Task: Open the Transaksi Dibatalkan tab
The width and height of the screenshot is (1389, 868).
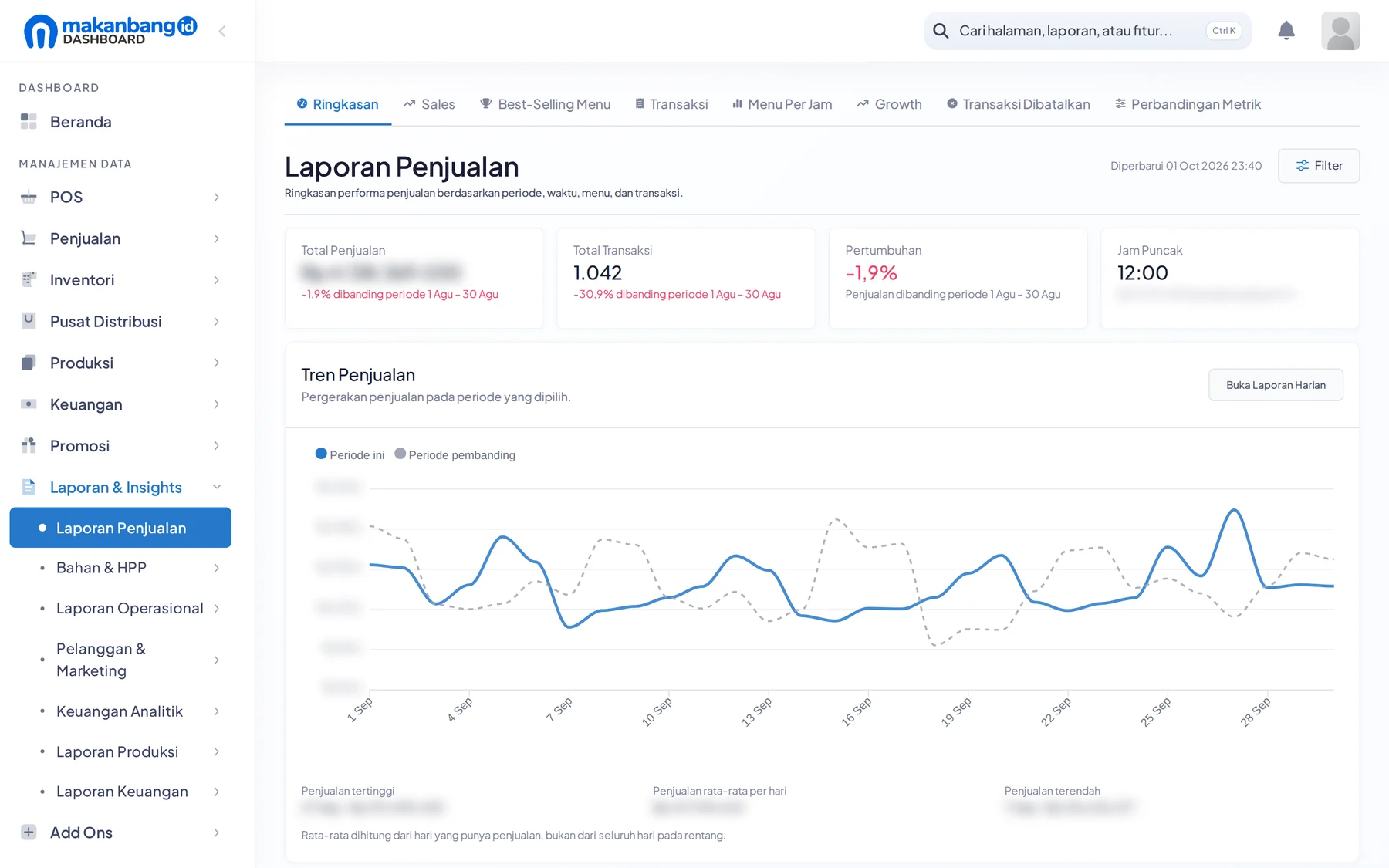Action: (1019, 104)
